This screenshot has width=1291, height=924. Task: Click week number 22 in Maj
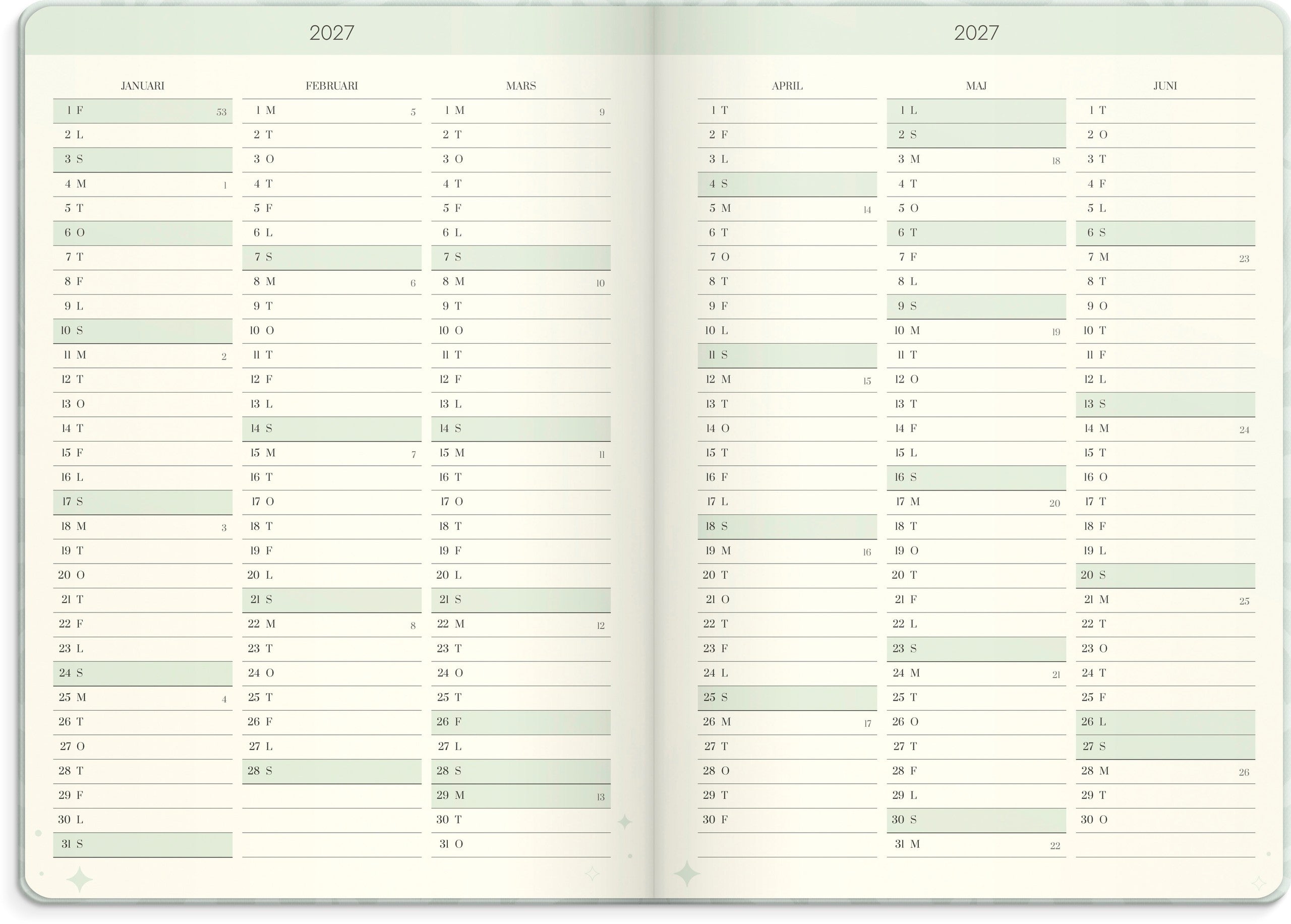[1055, 846]
